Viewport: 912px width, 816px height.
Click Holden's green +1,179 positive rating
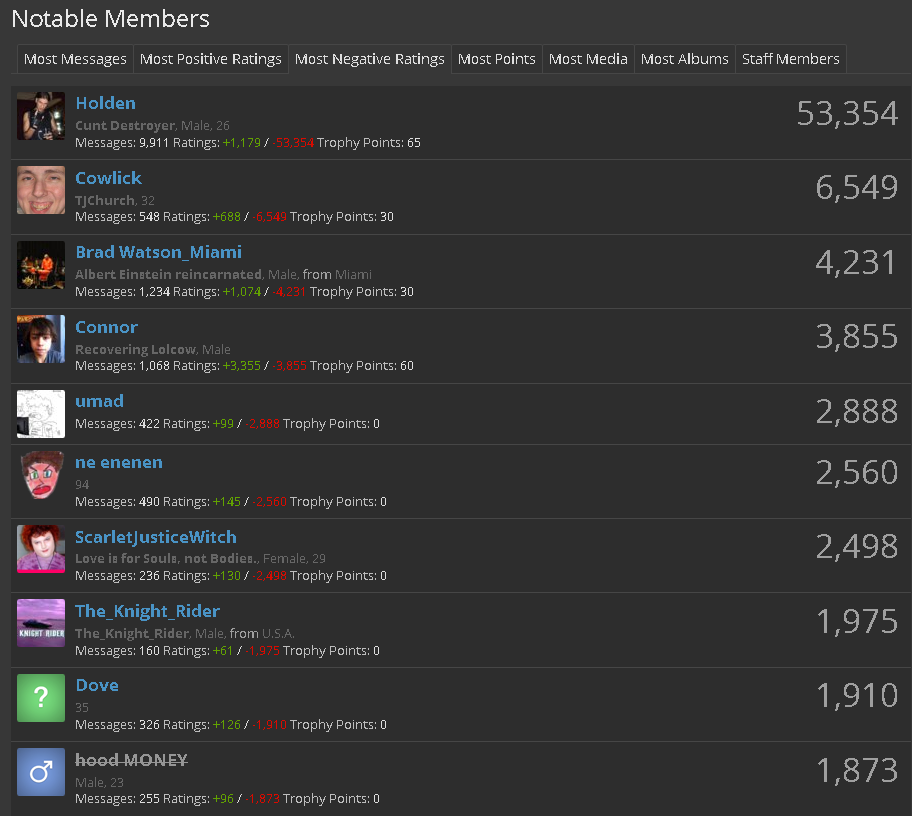click(241, 142)
